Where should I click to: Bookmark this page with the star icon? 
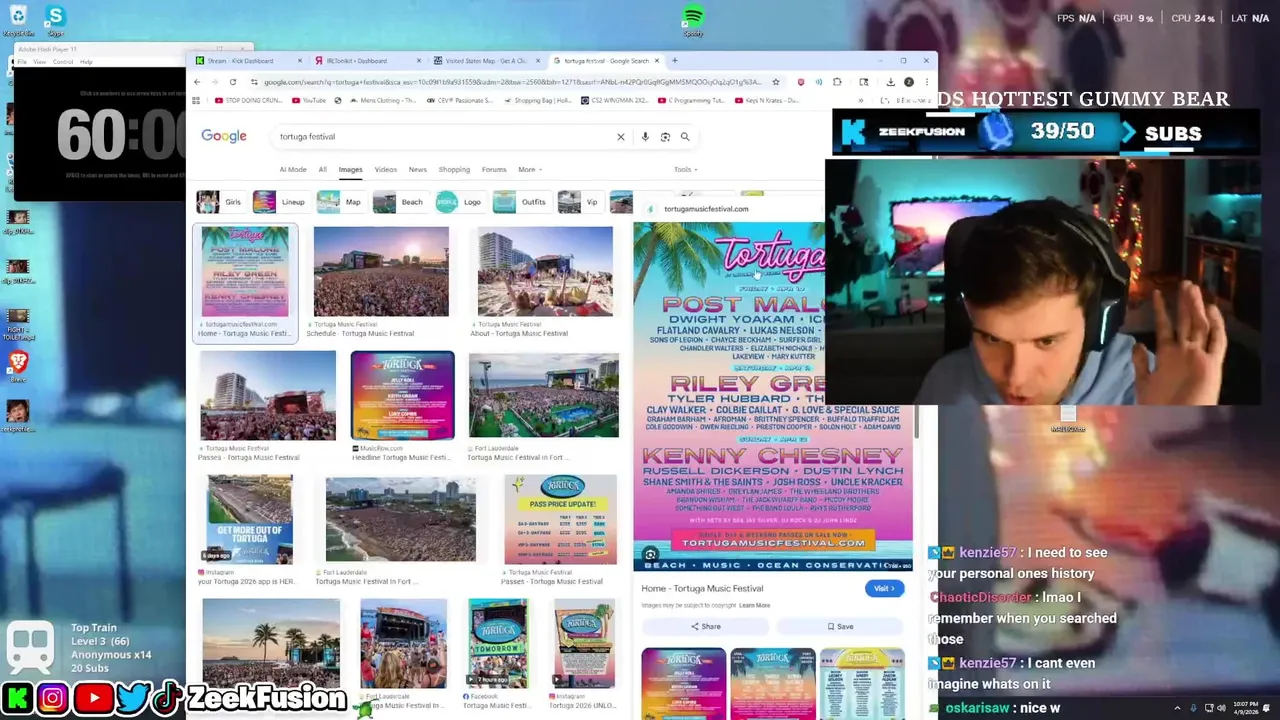pos(777,82)
